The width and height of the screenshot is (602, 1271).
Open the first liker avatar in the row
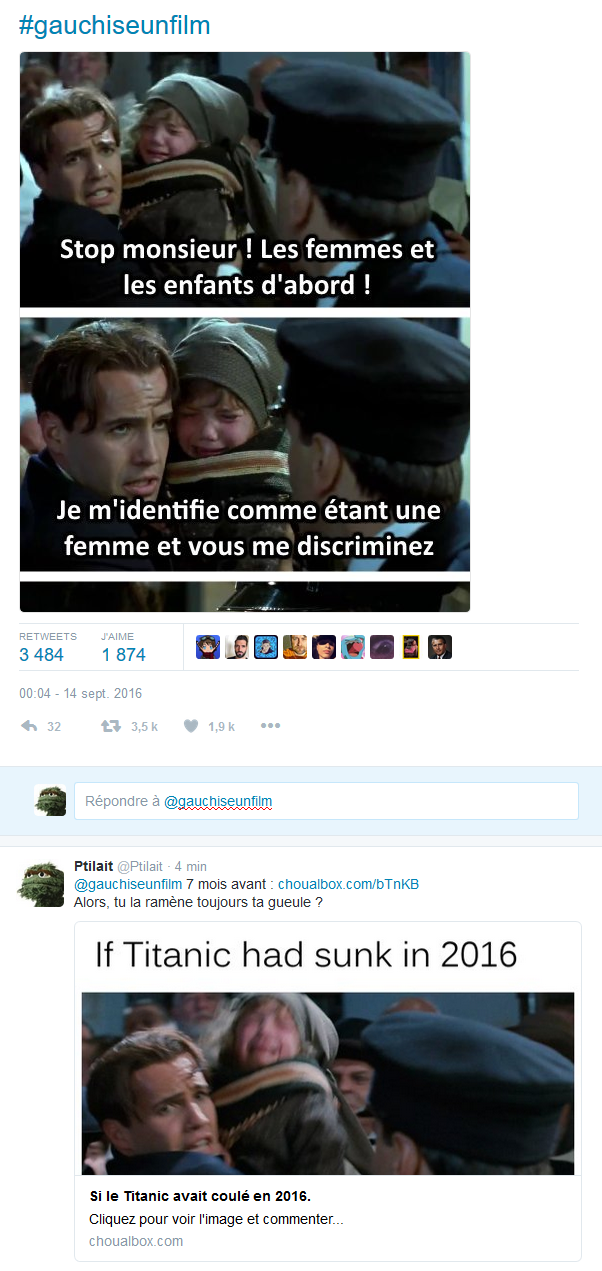coord(207,647)
